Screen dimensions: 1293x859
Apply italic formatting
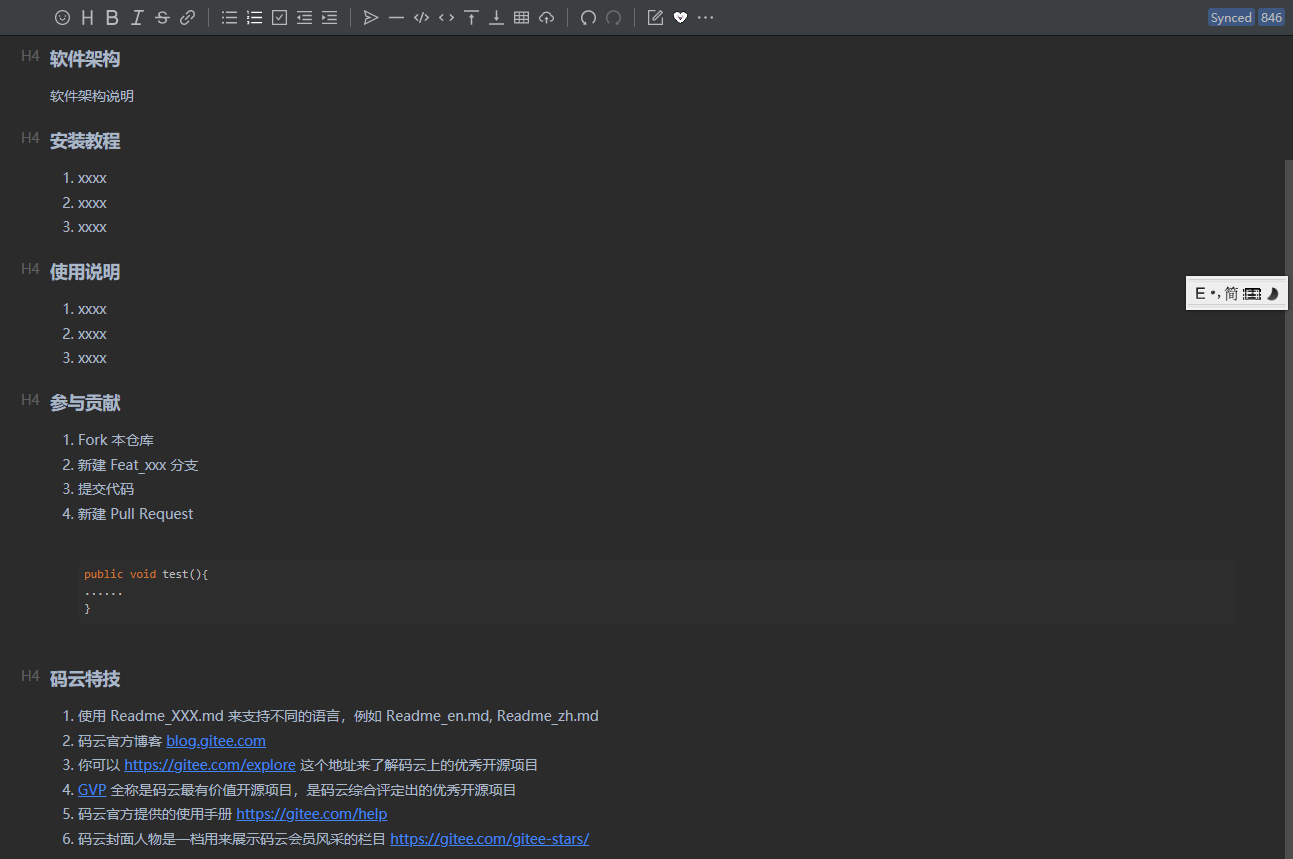pos(137,17)
